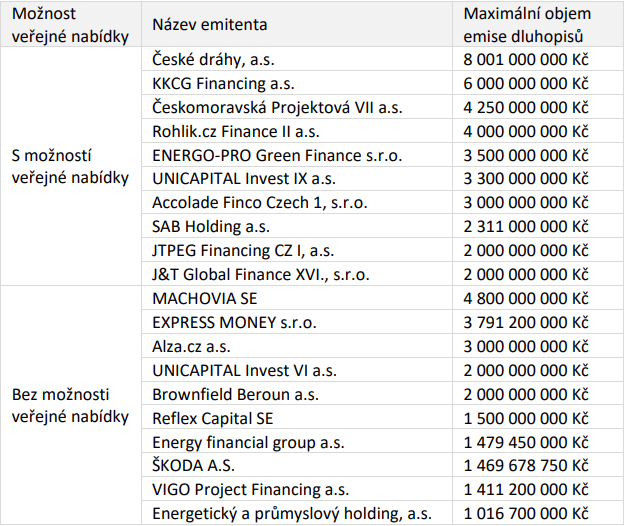Click the MACHOVIA SE issuer cell
Image resolution: width=626 pixels, height=526 pixels.
click(x=297, y=298)
